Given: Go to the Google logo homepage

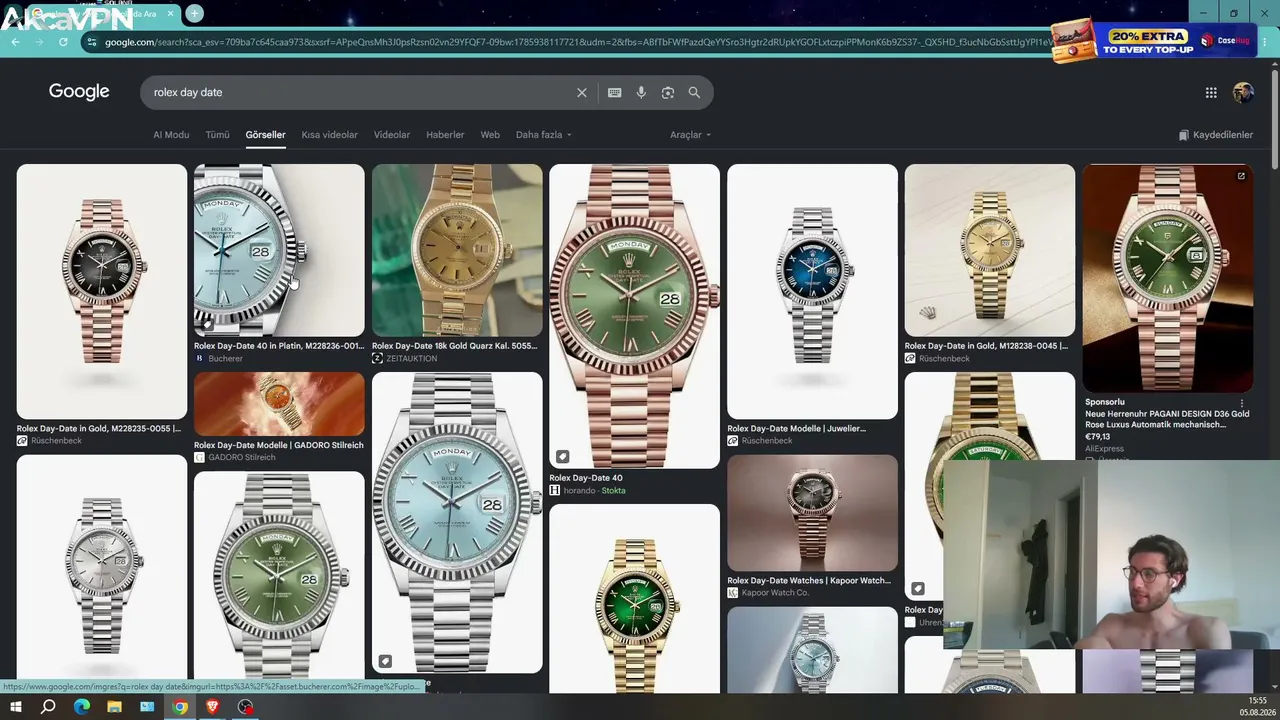Looking at the screenshot, I should (79, 91).
